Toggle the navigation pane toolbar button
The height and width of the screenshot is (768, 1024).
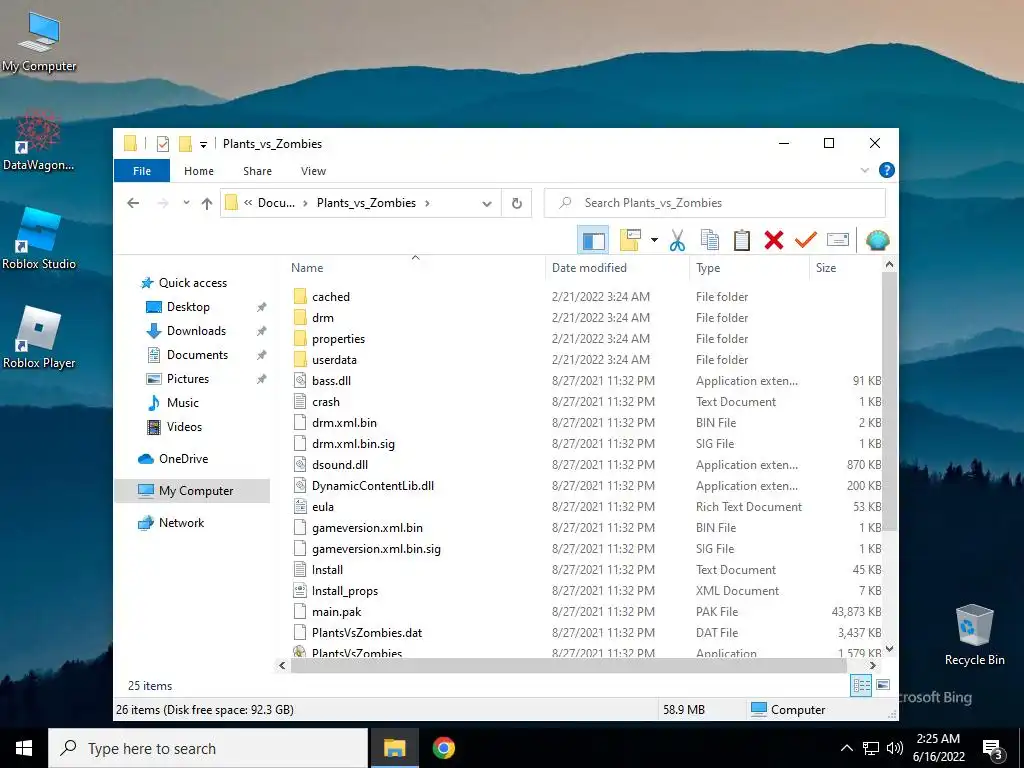point(593,240)
